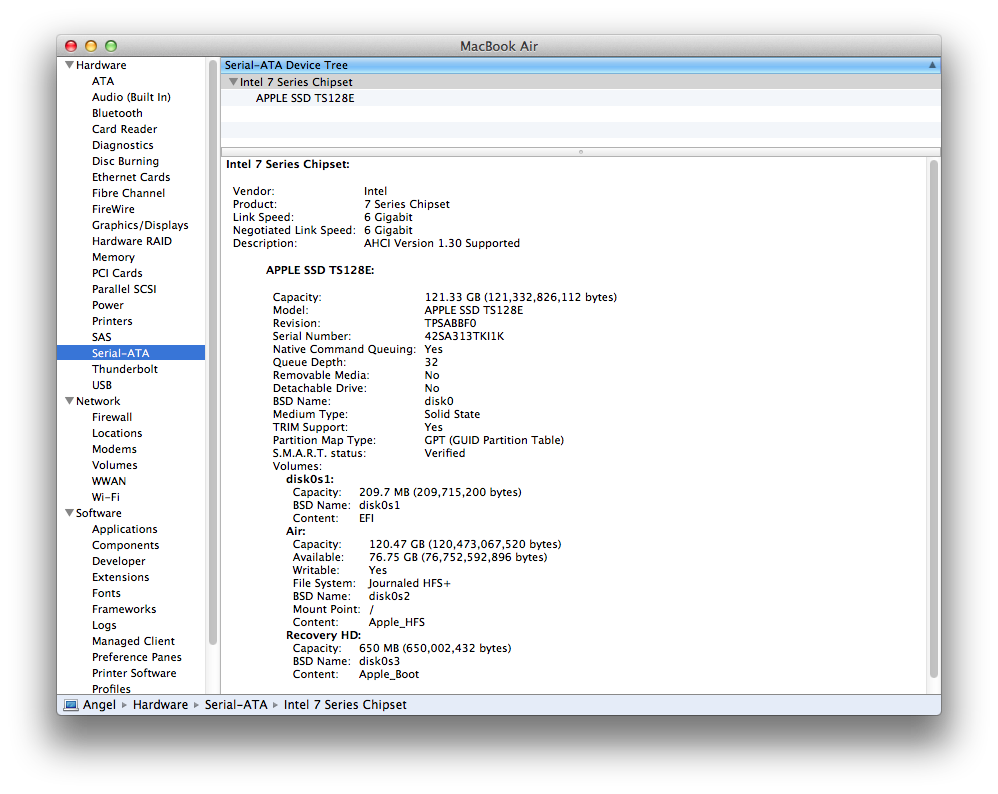Image resolution: width=998 pixels, height=794 pixels.
Task: Open Firewall under Network
Action: click(112, 417)
